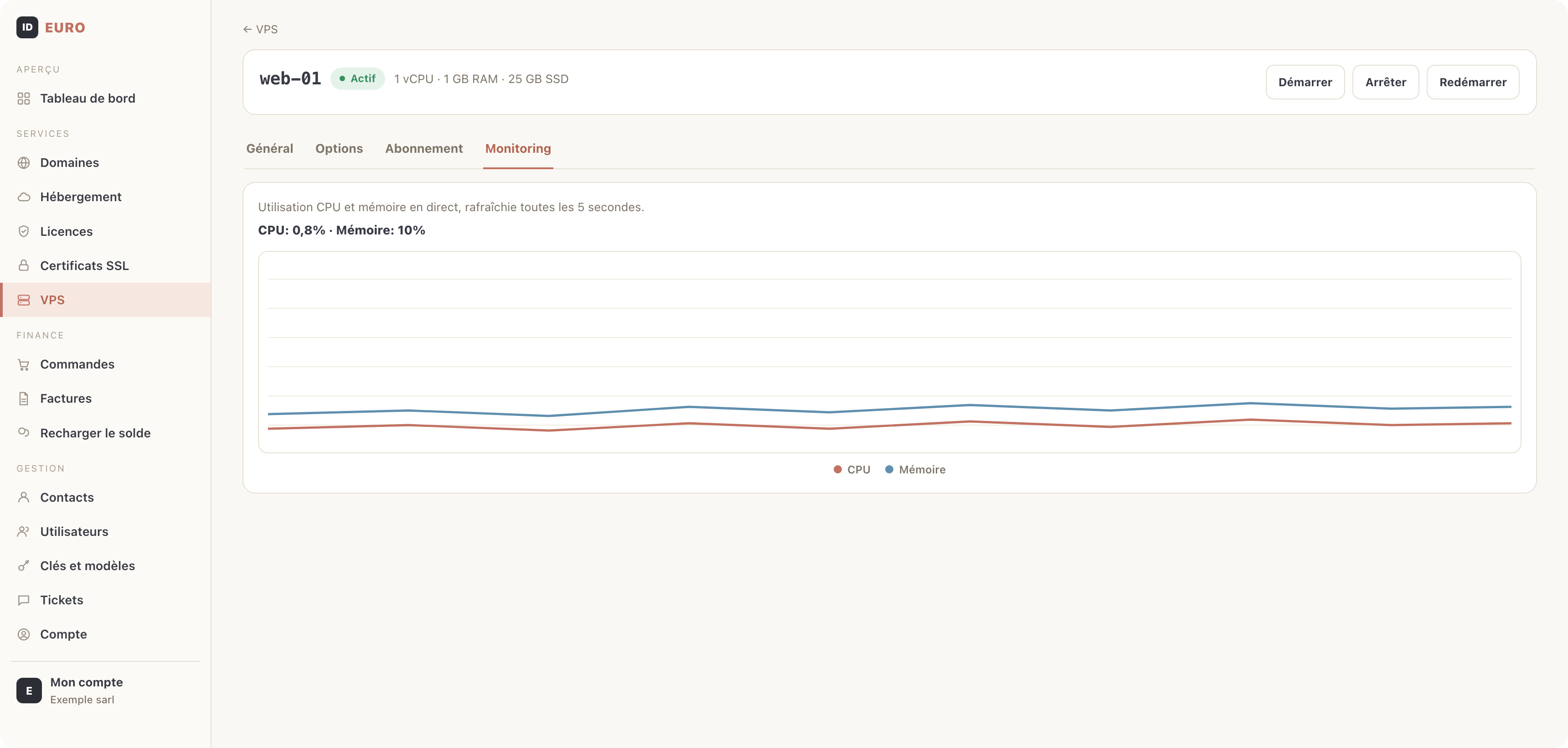
Task: Click the E avatar for Mon compte
Action: 29,691
